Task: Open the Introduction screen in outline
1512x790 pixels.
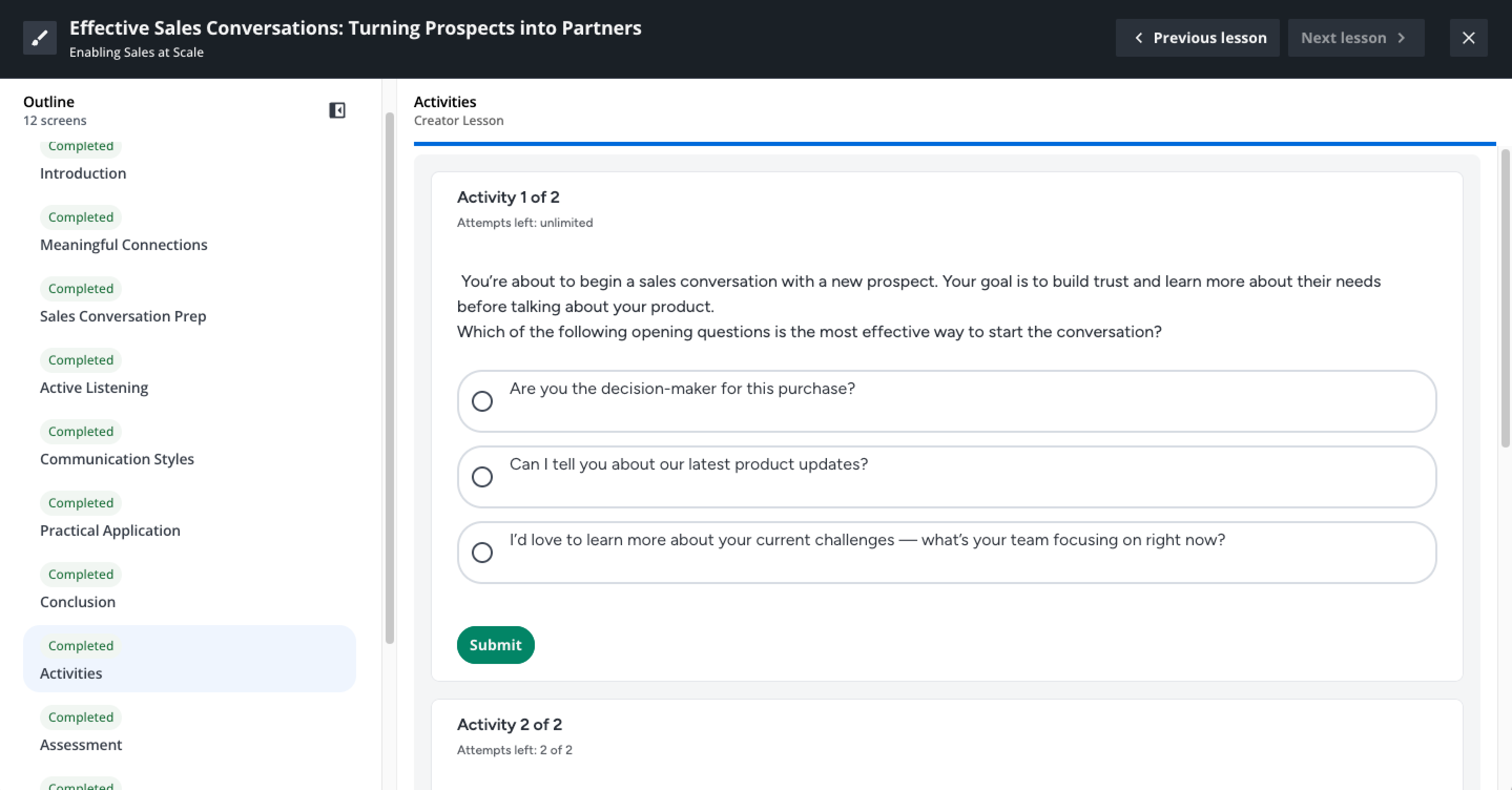Action: tap(83, 174)
